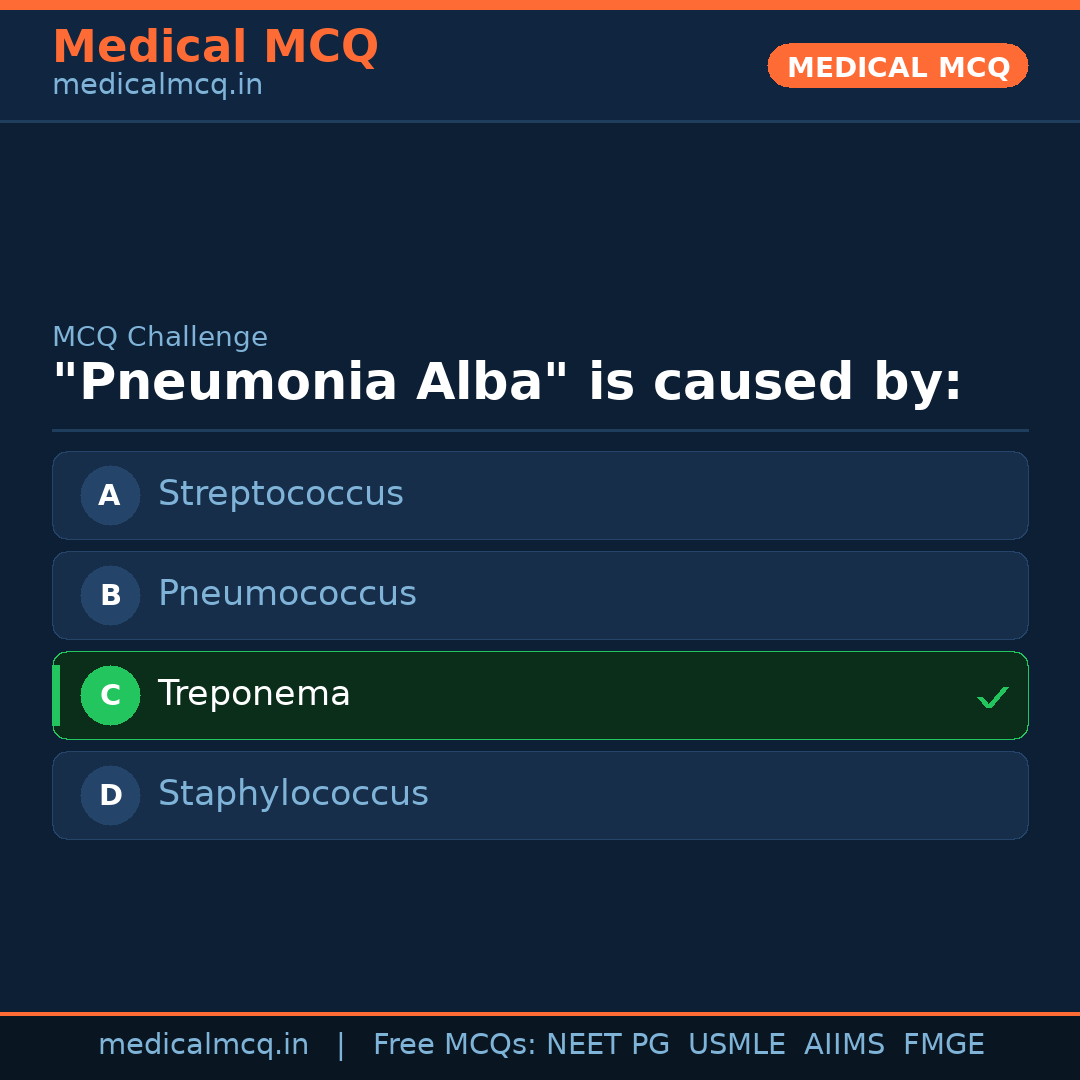Click the USMLE footer label
Screen dimensions: 1080x1080
pyautogui.click(x=736, y=1045)
